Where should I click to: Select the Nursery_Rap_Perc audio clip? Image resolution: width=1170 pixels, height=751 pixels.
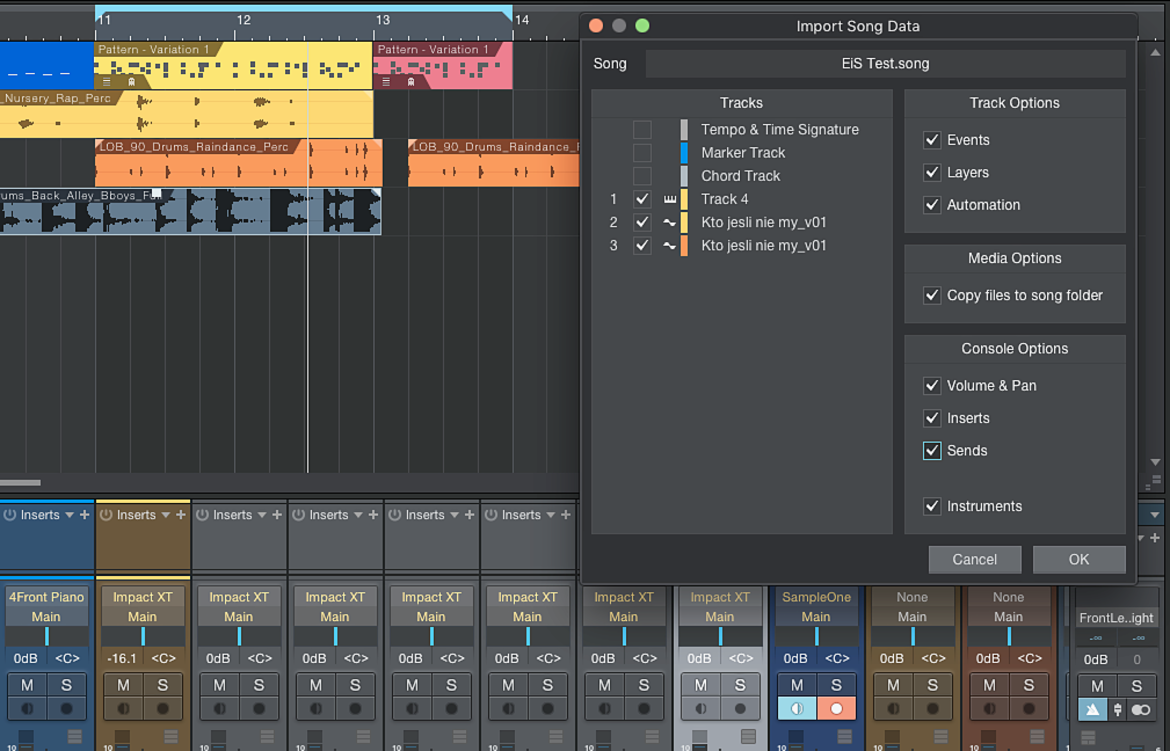187,114
